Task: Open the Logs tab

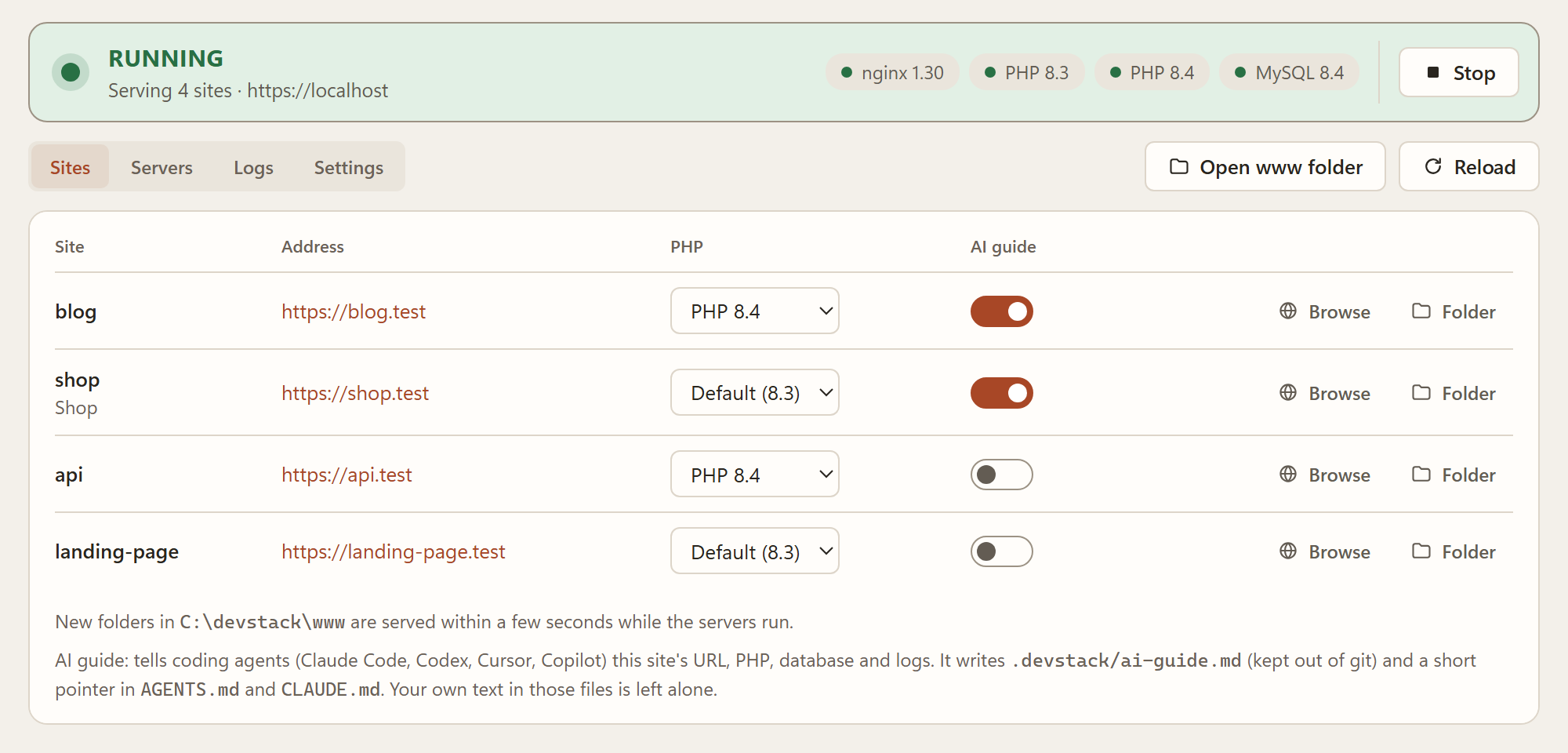Action: pyautogui.click(x=253, y=167)
